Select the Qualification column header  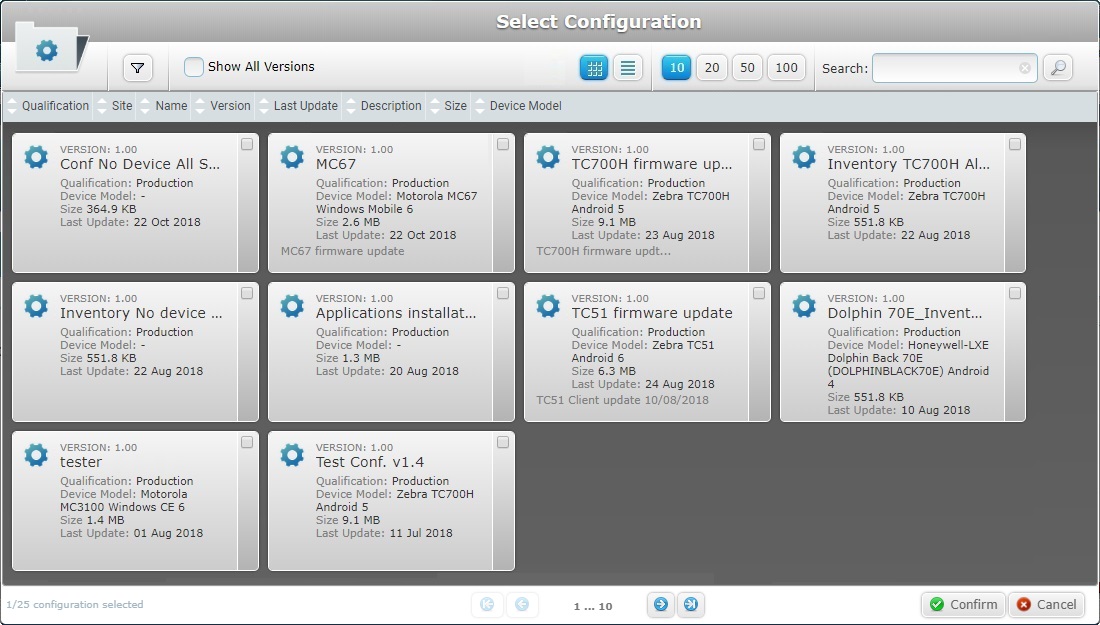[x=55, y=106]
